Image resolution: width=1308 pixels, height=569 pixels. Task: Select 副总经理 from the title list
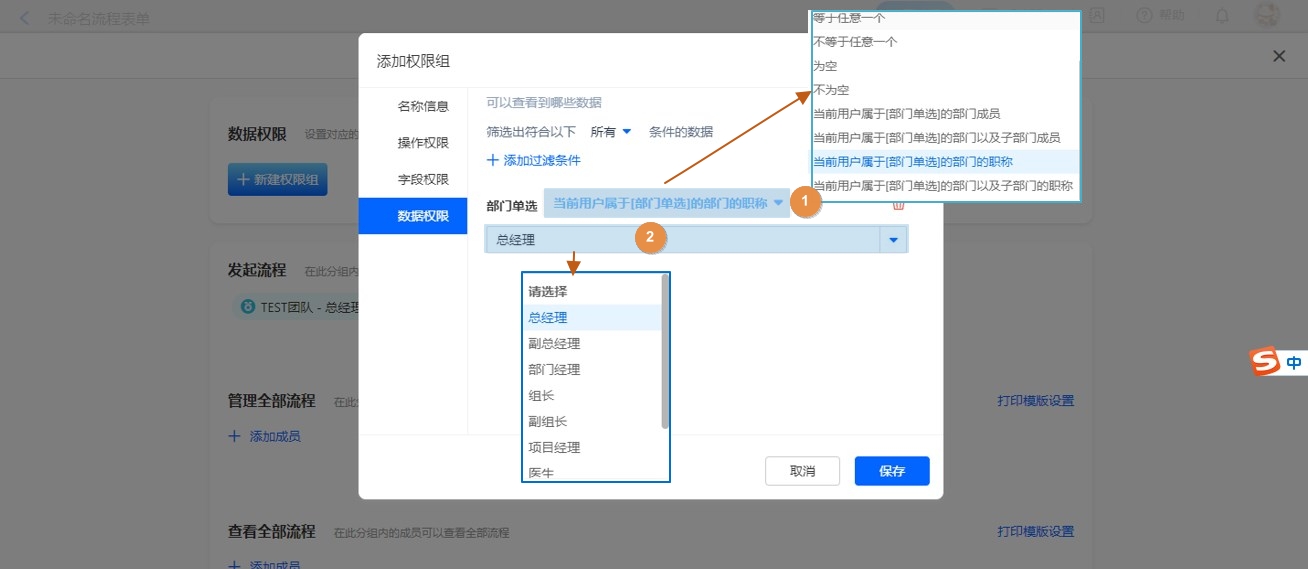point(554,343)
